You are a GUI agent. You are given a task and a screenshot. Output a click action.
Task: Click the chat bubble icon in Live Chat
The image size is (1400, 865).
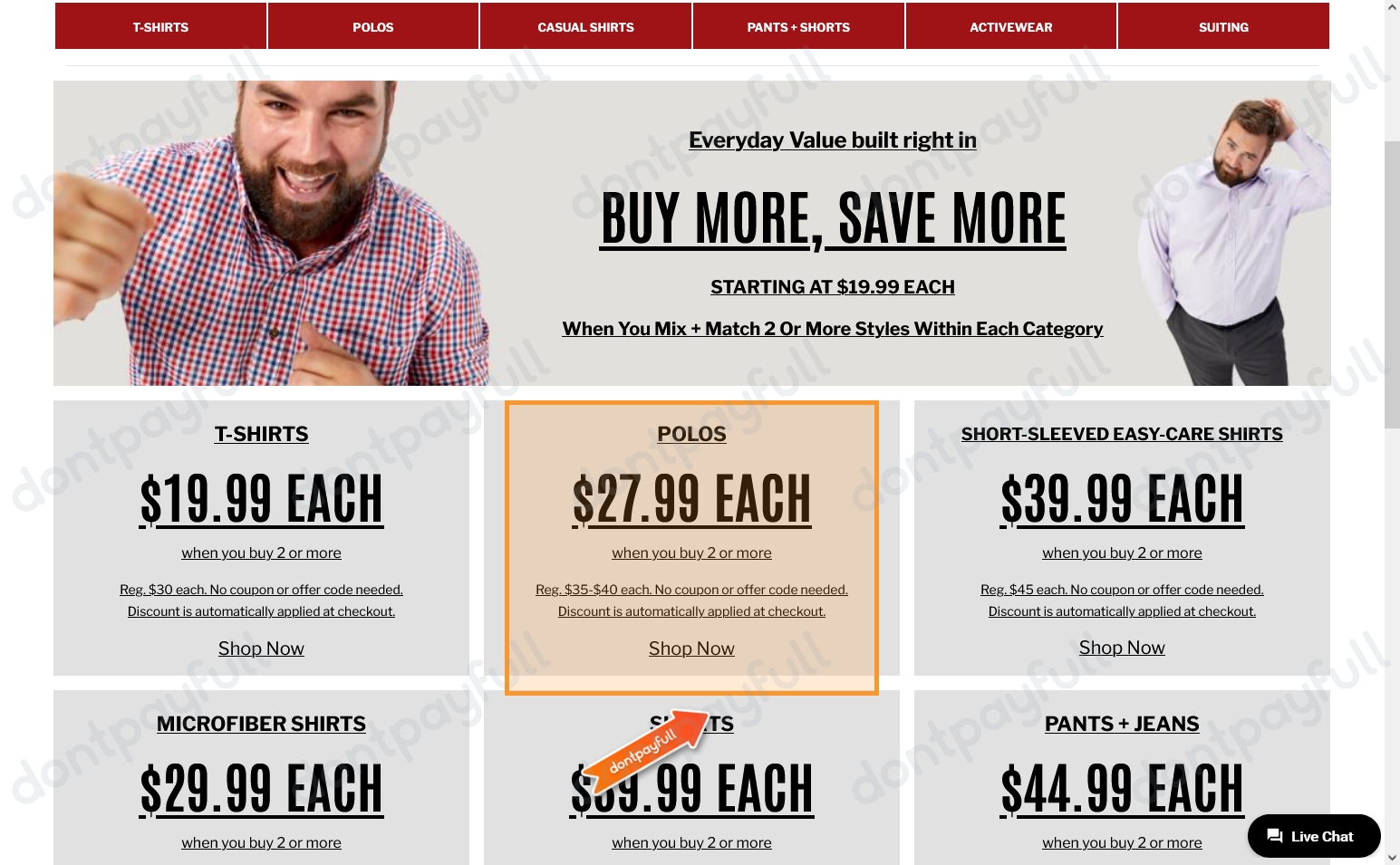click(1275, 836)
